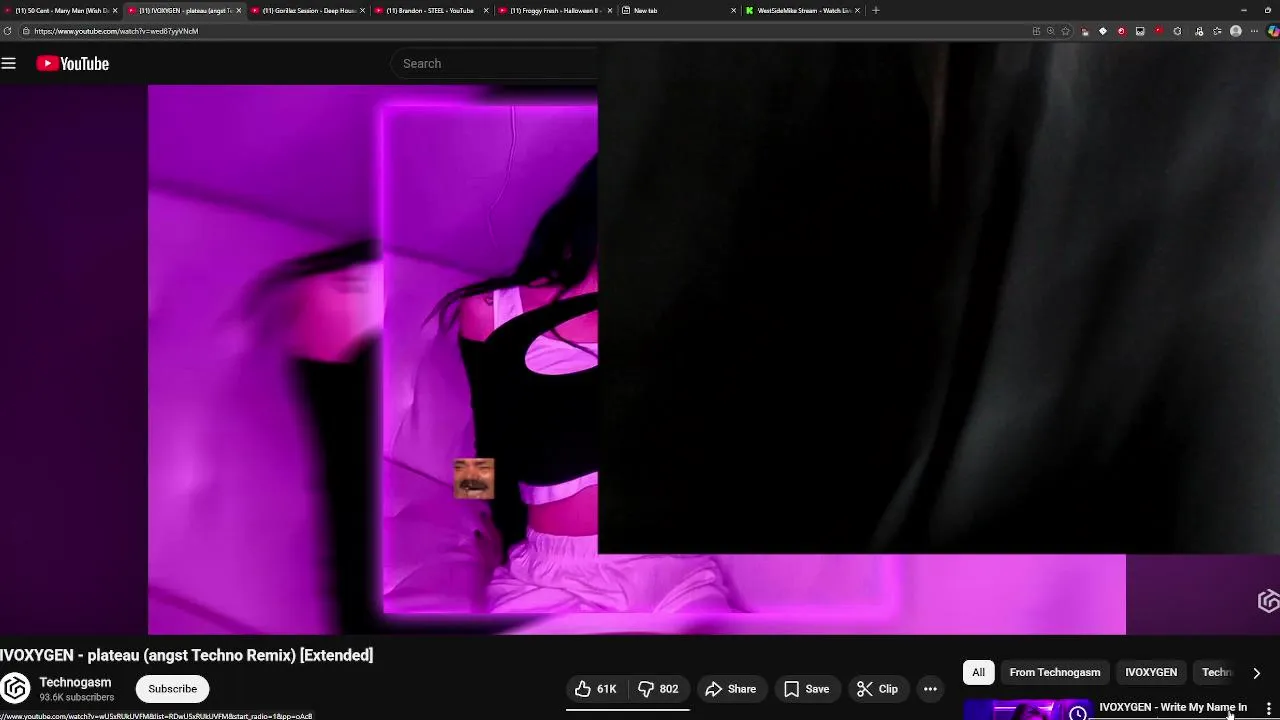Open the Technogasm channel avatar

click(x=14, y=689)
